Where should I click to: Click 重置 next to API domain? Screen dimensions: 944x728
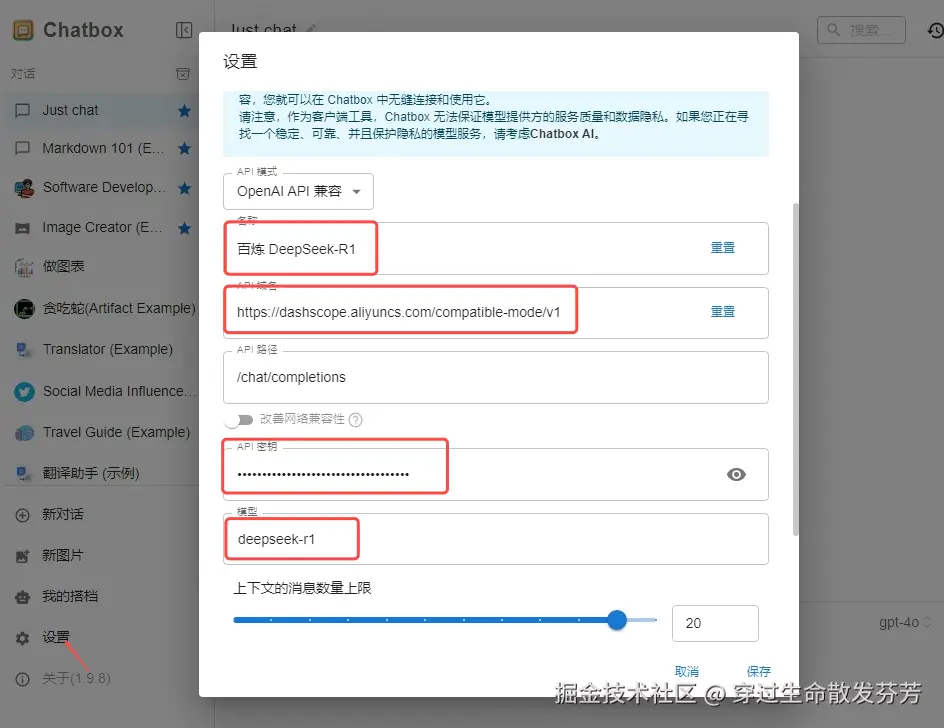[722, 312]
